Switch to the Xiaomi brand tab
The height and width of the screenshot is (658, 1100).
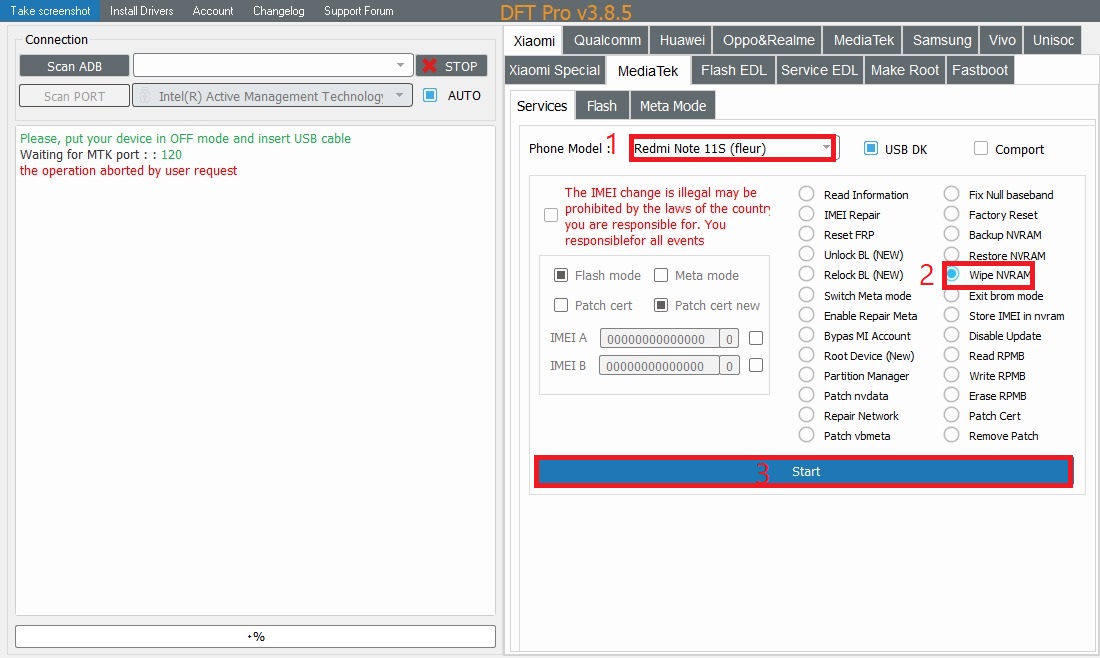click(534, 41)
